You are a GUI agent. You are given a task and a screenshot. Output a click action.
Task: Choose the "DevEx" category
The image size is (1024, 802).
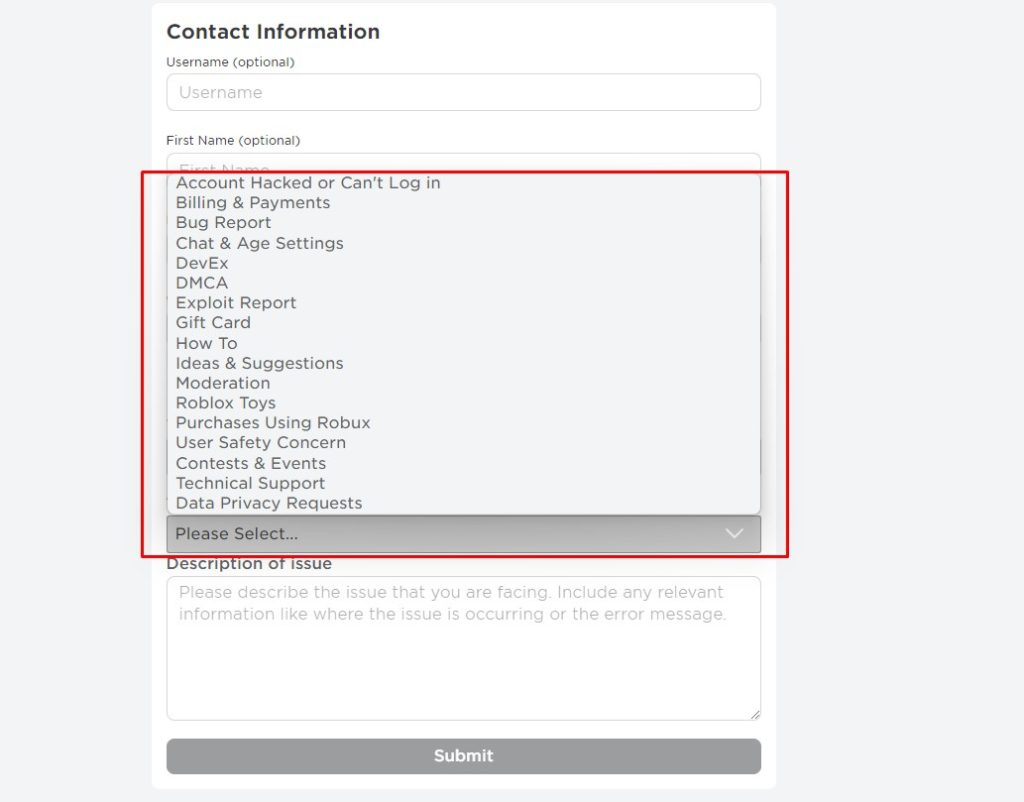tap(202, 263)
